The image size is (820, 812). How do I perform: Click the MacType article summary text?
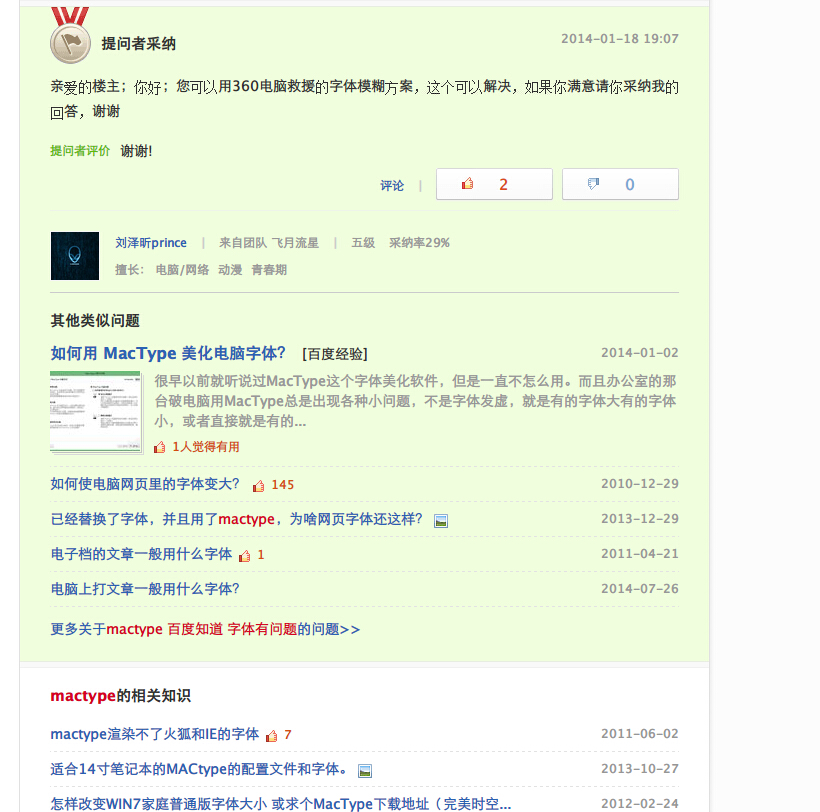[415, 401]
